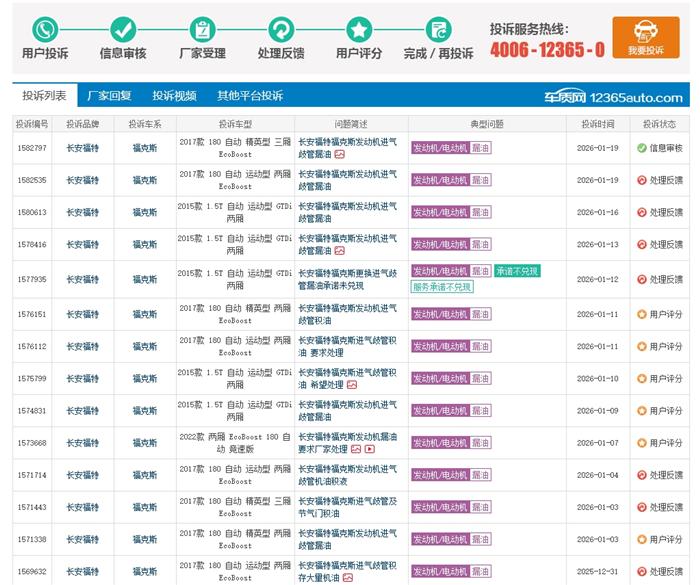The height and width of the screenshot is (585, 700).
Task: Click the 信息审核 checkmark step icon
Action: tap(123, 29)
